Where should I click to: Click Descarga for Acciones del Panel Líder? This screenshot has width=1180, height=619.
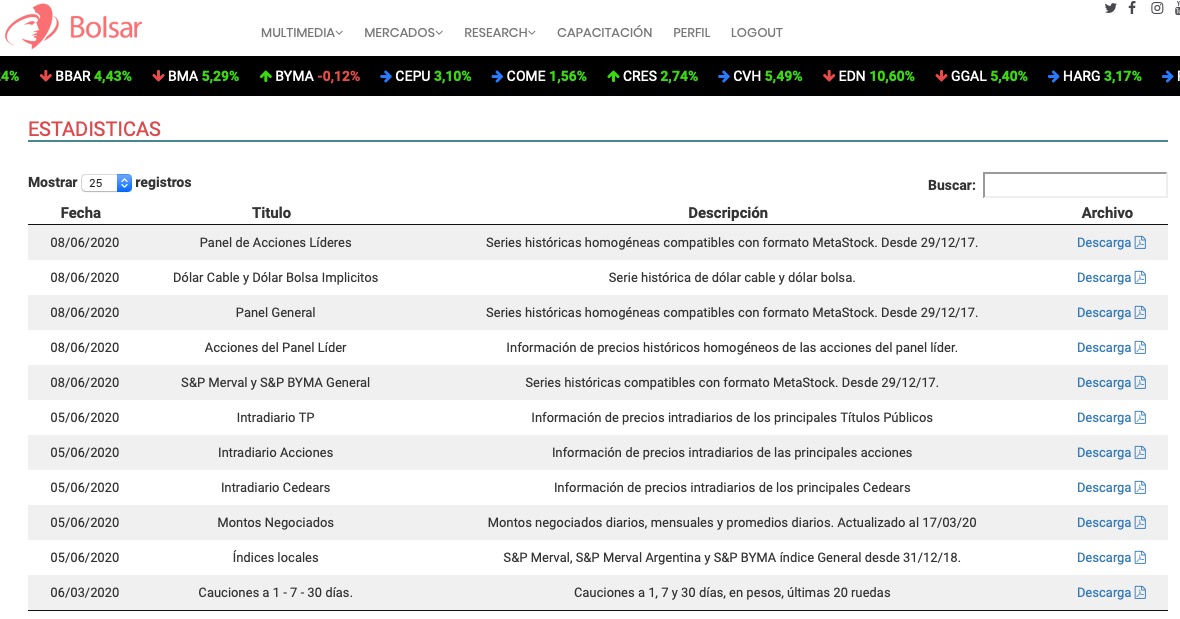[1103, 347]
